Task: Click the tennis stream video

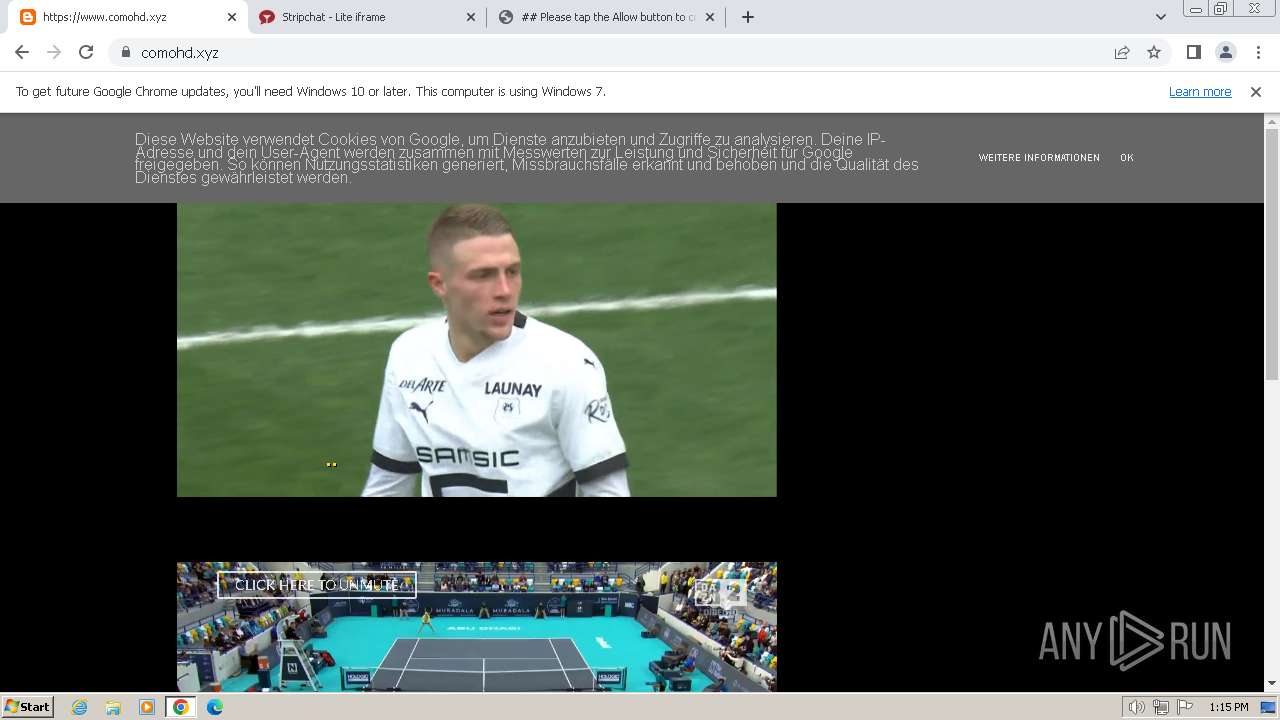Action: click(x=476, y=627)
